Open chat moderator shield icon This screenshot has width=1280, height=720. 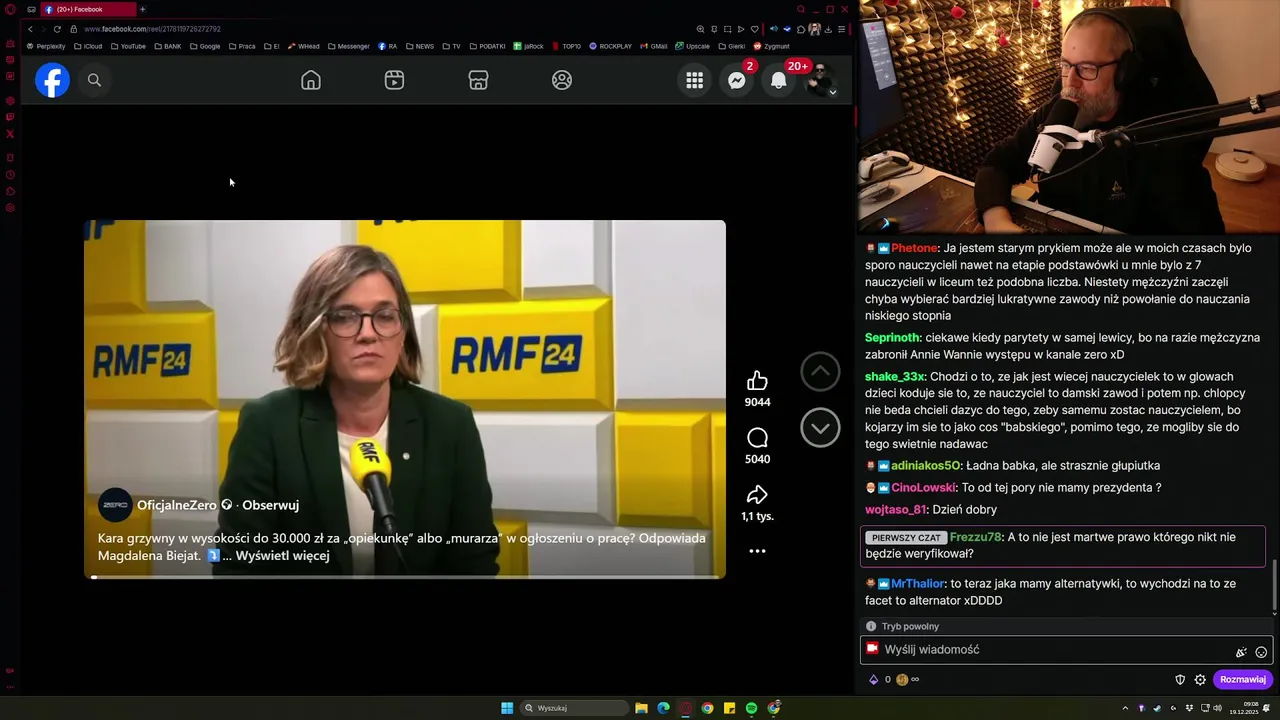[x=1180, y=680]
